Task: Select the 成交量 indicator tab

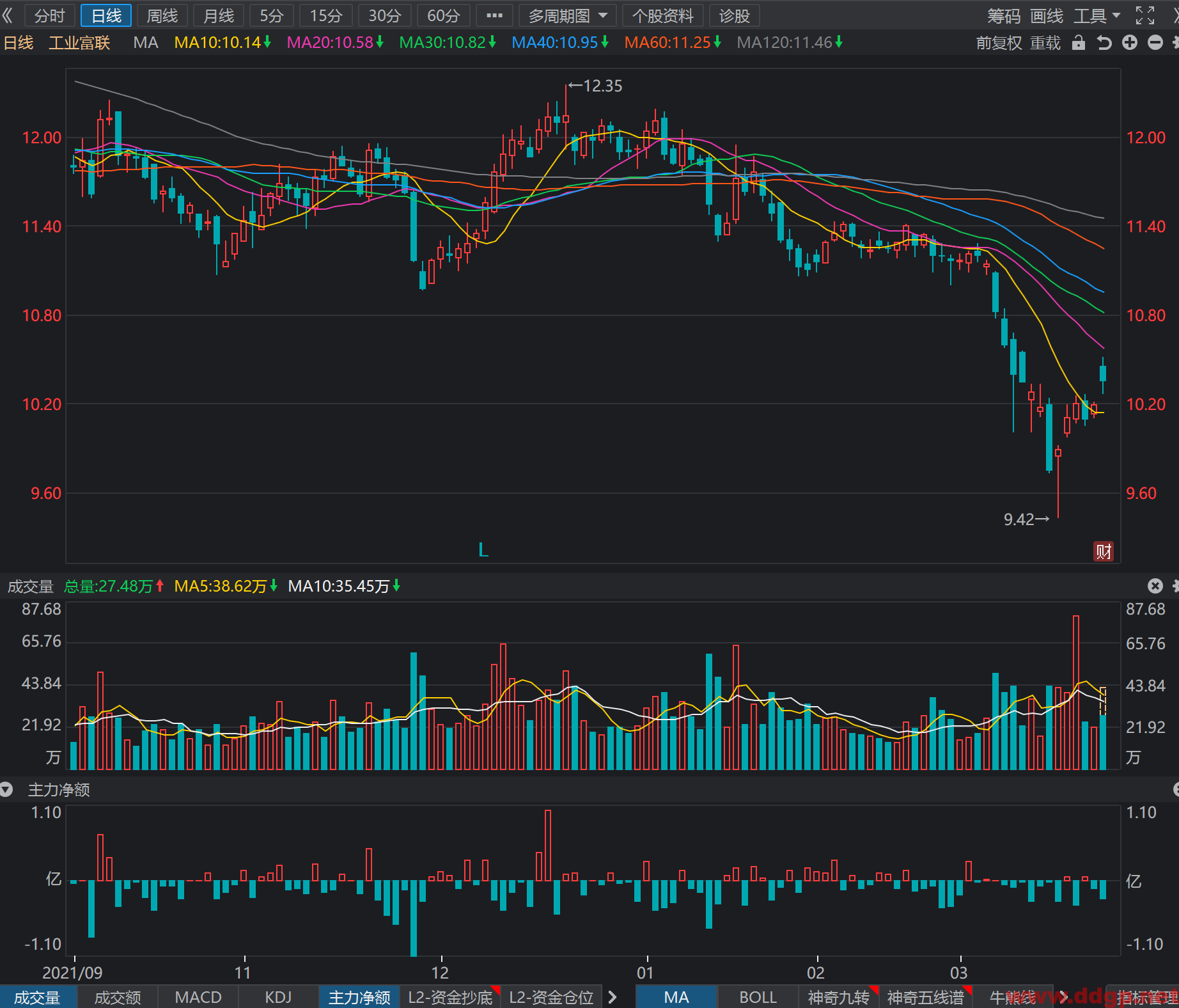Action: pos(38,997)
